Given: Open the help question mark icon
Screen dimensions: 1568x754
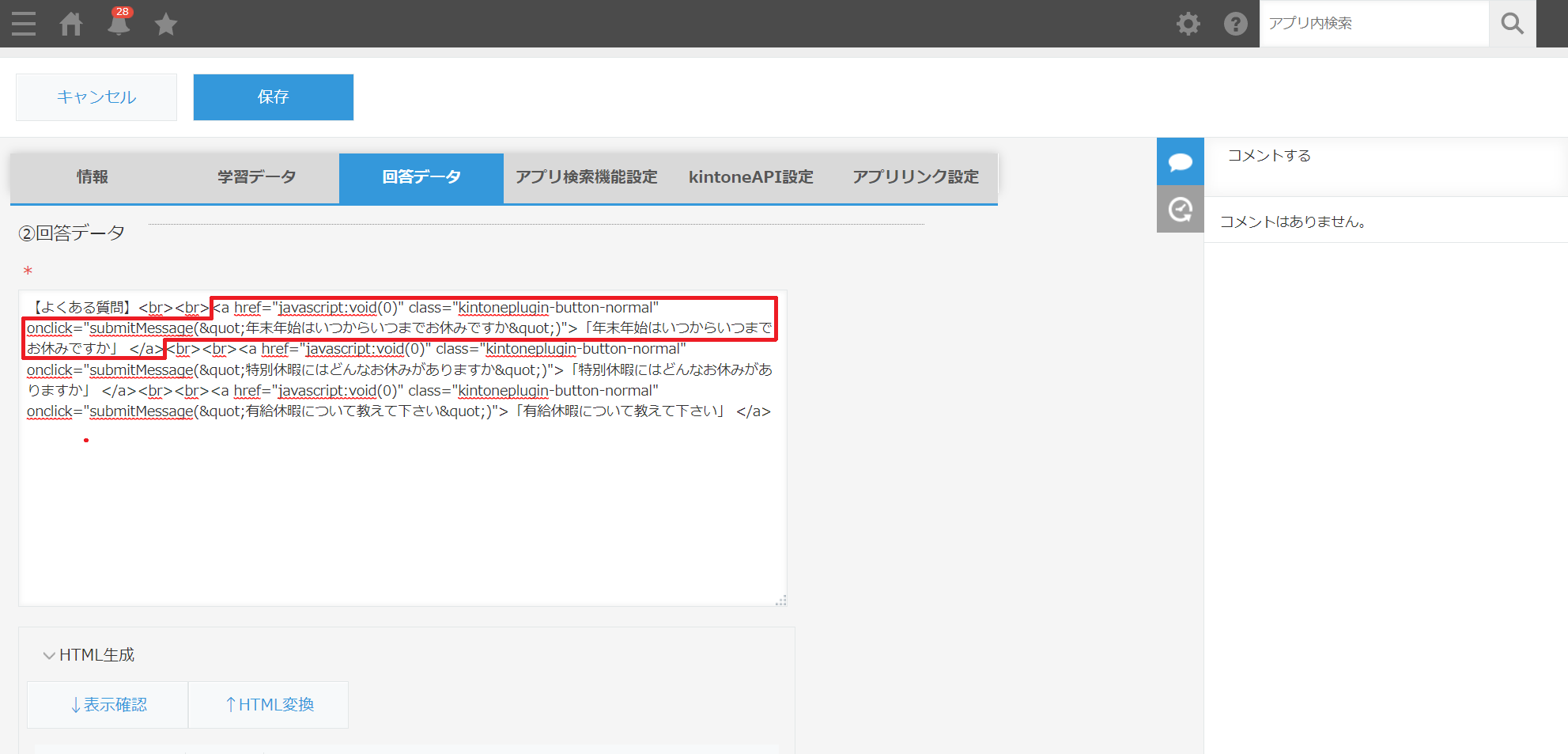Looking at the screenshot, I should (1235, 24).
